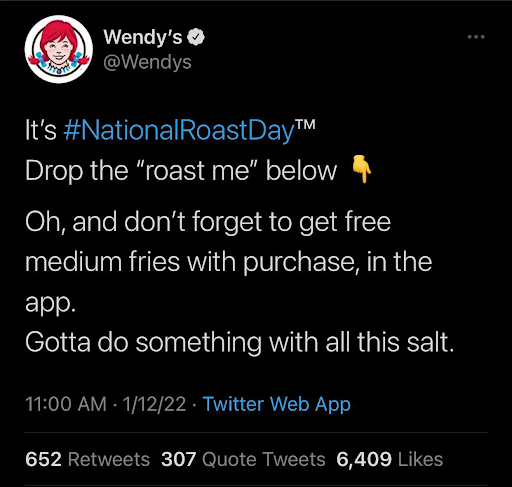Screen dimensions: 512x487
Task: Click the red pigtails in Wendy's logo
Action: tap(36, 60)
